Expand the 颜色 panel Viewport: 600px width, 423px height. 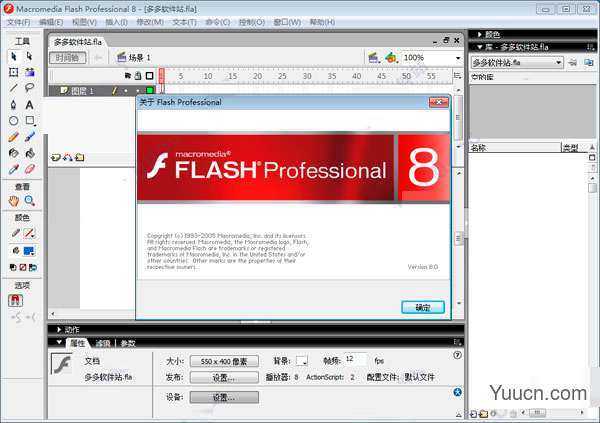[479, 34]
